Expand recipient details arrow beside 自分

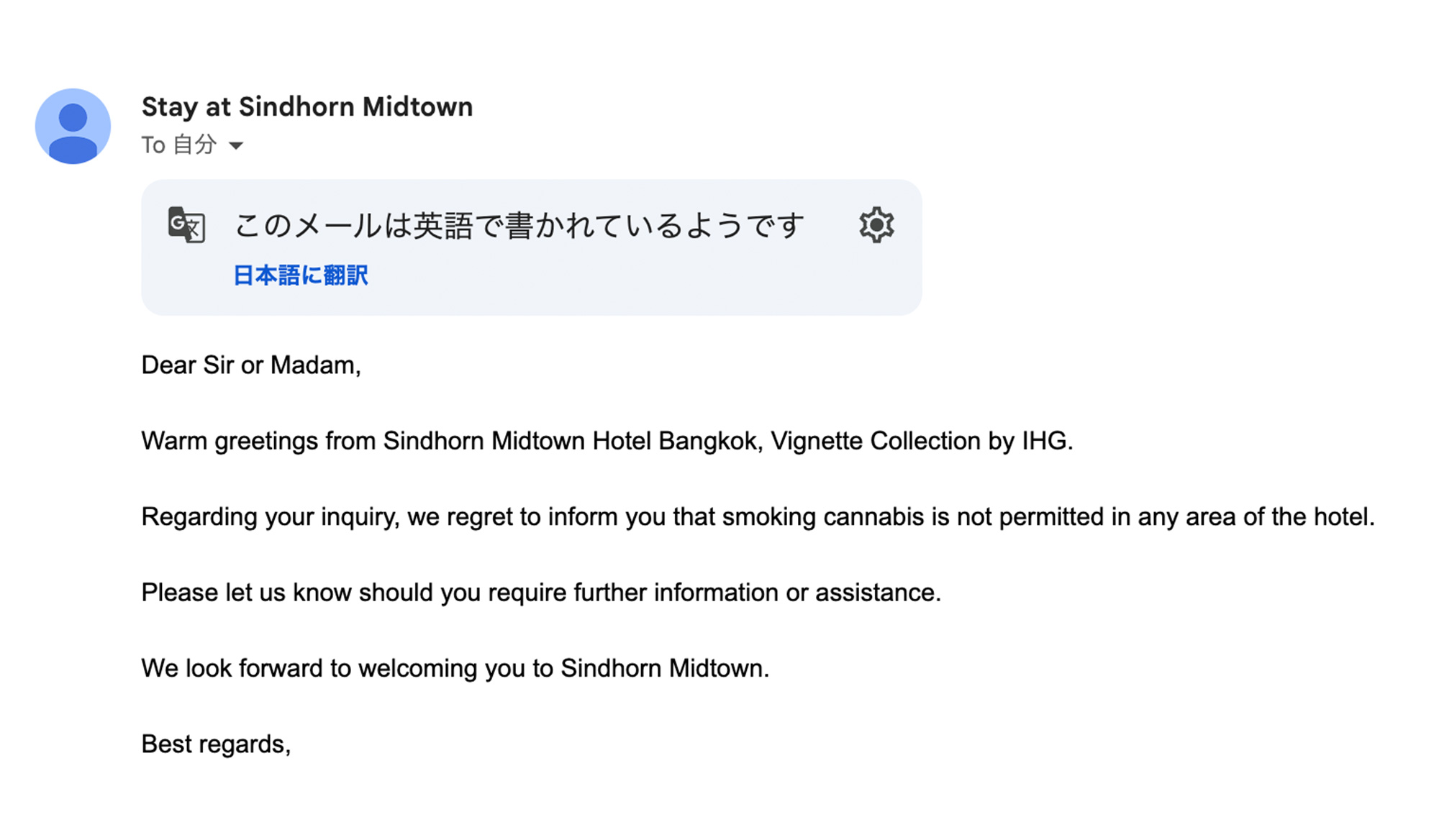coord(236,146)
